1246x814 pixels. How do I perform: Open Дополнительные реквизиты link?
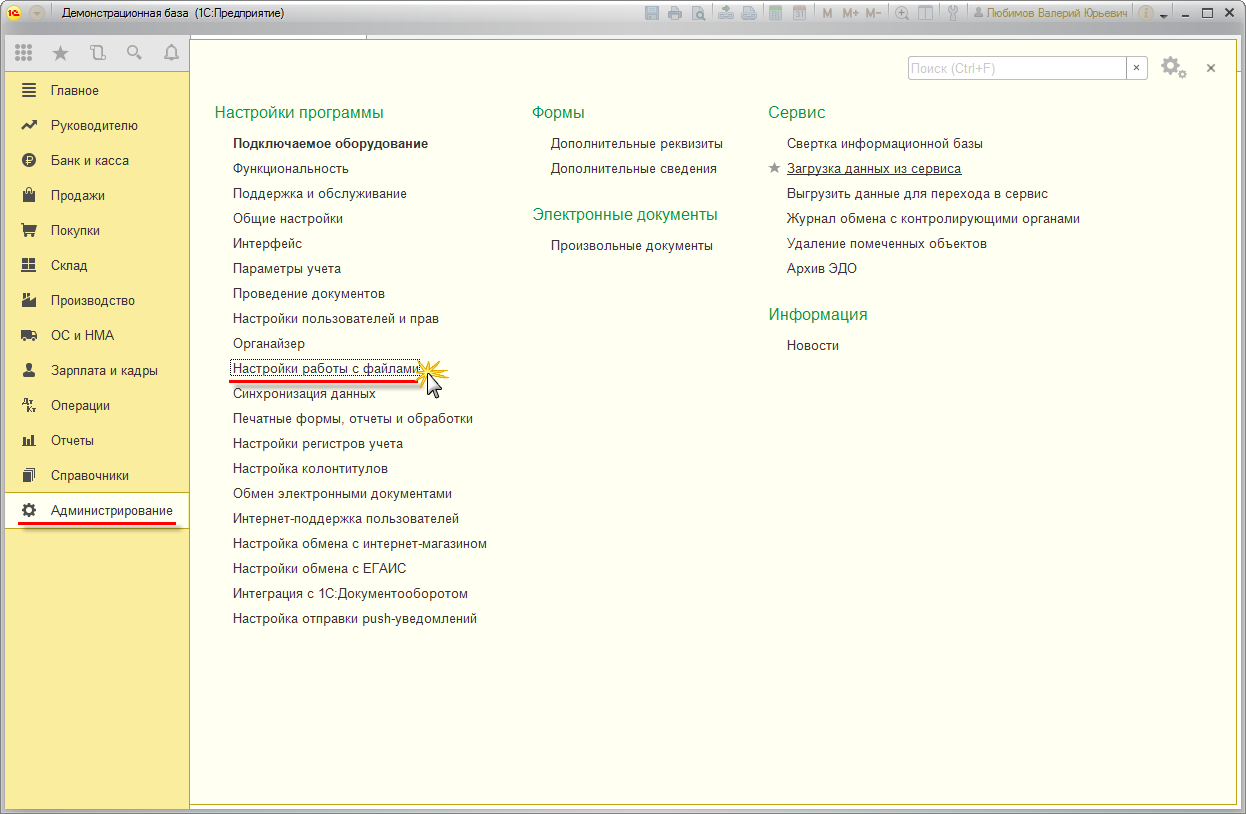pos(637,143)
